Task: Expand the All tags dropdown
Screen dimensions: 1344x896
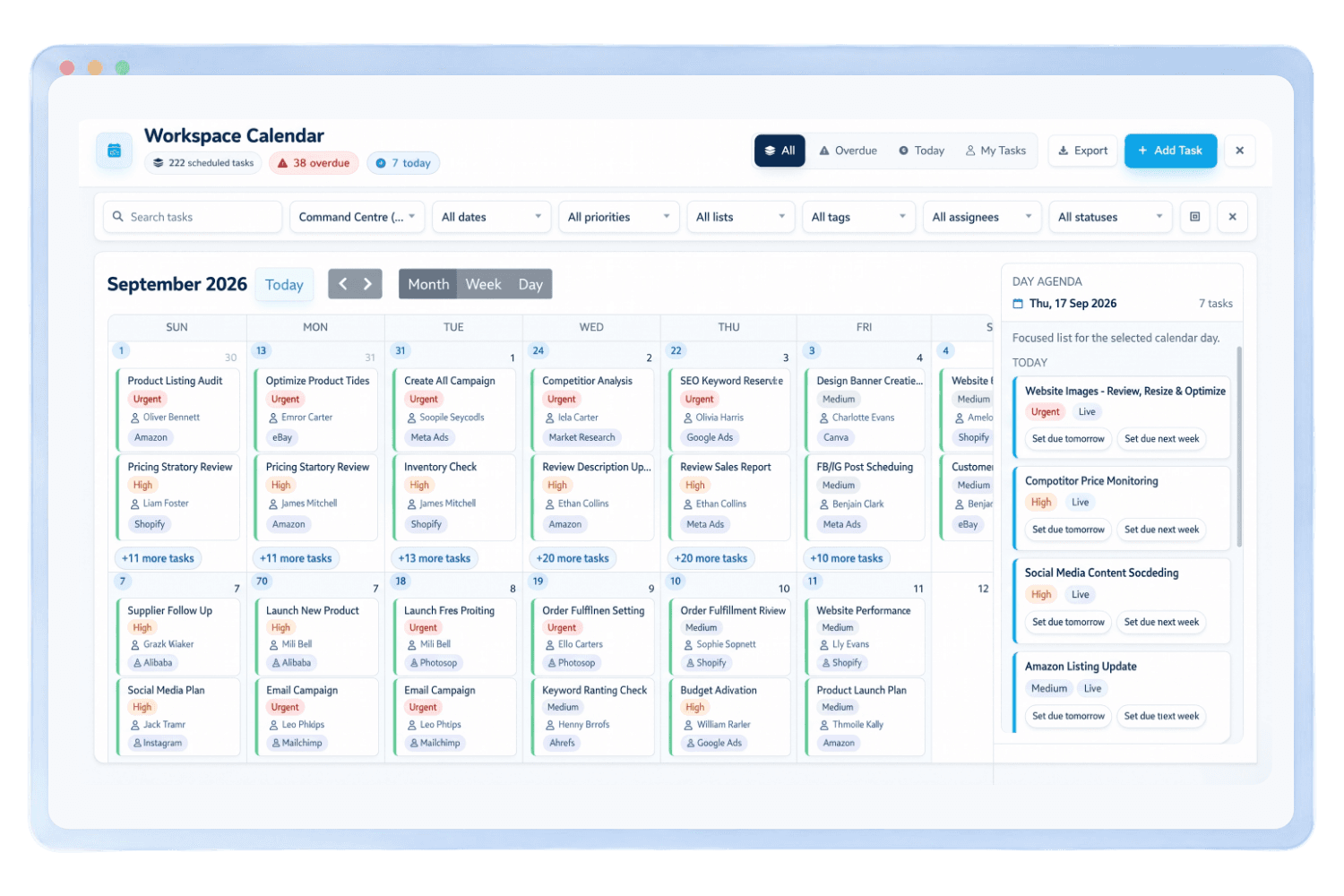Action: [859, 217]
